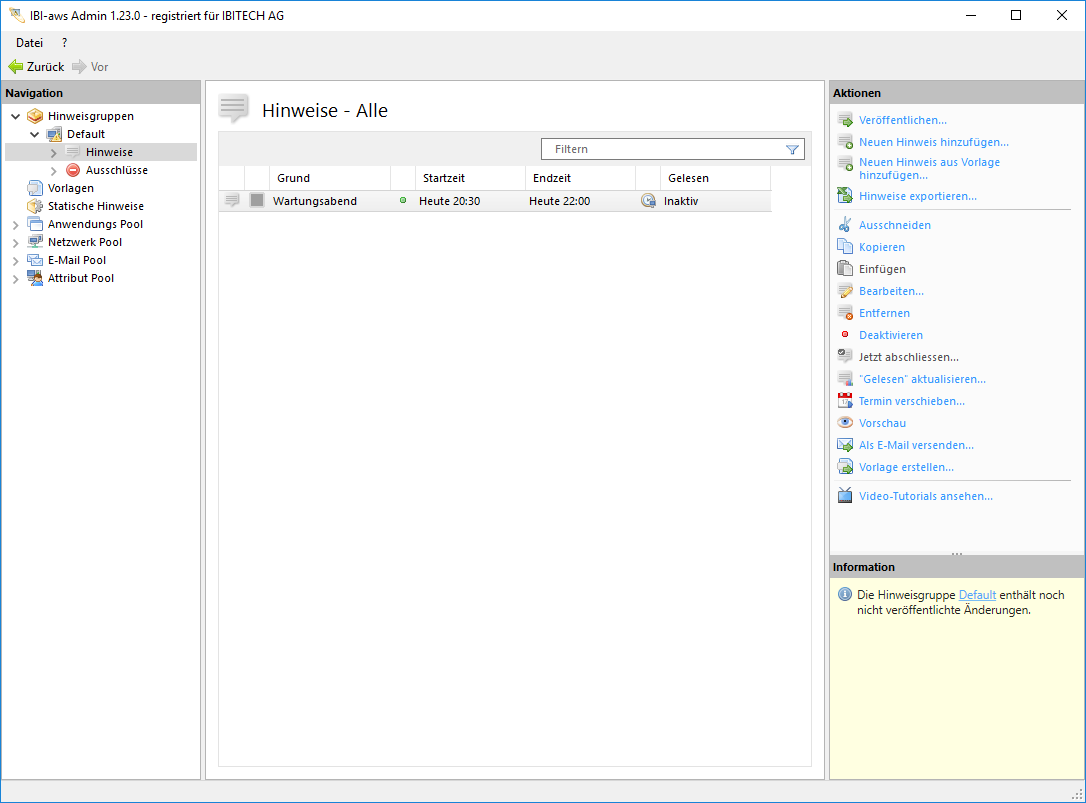The image size is (1086, 803).
Task: Click the Video-Tutorials TV icon
Action: coord(845,496)
